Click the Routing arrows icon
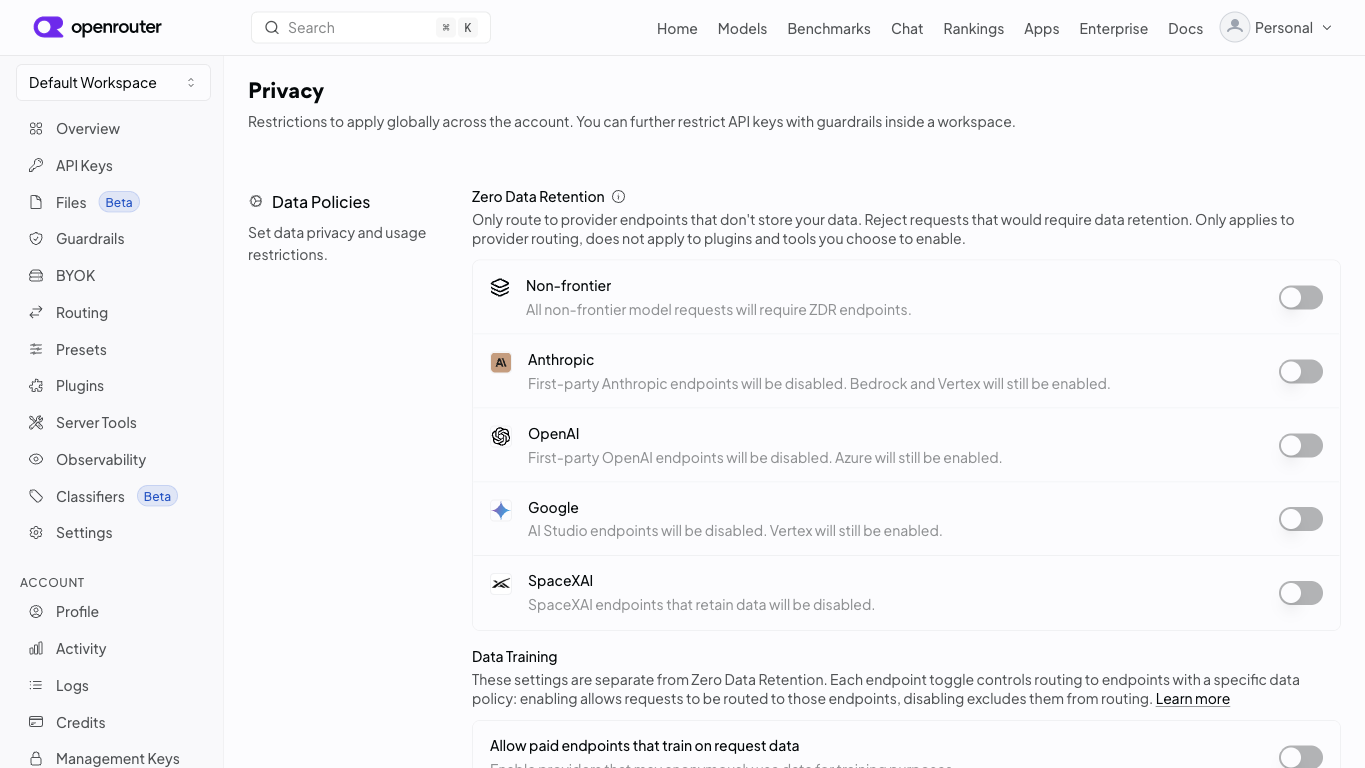The width and height of the screenshot is (1365, 768). (36, 312)
